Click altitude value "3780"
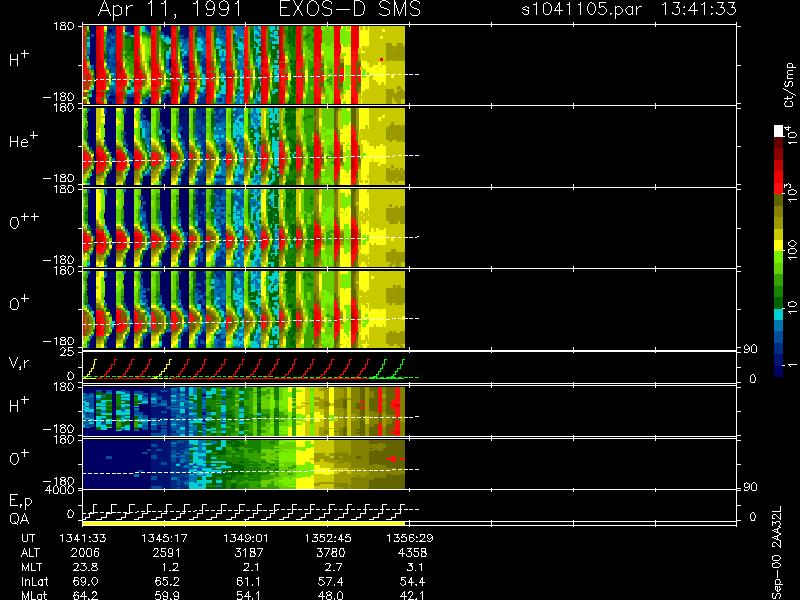Screen dimensions: 800x600 (331, 553)
